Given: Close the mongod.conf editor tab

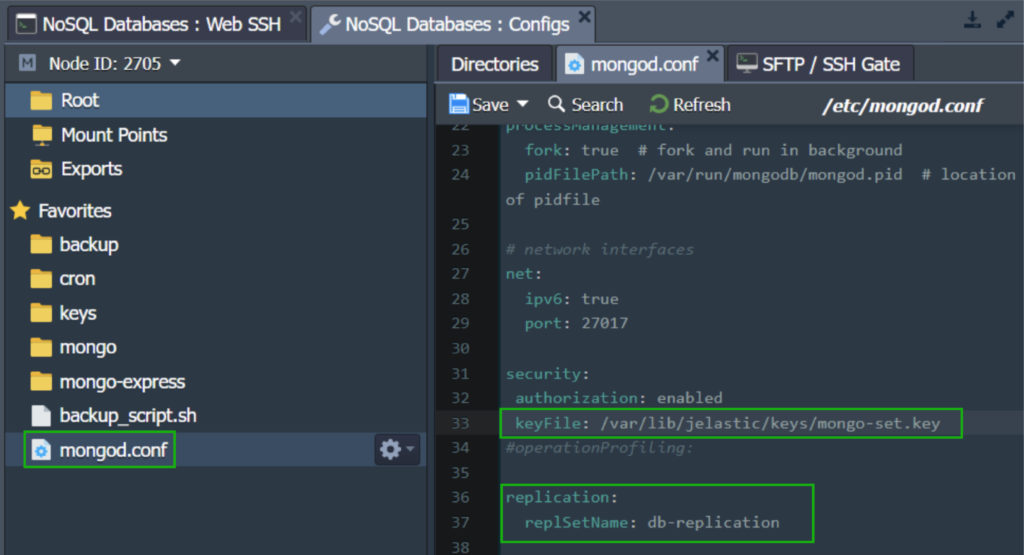Looking at the screenshot, I should (x=713, y=56).
